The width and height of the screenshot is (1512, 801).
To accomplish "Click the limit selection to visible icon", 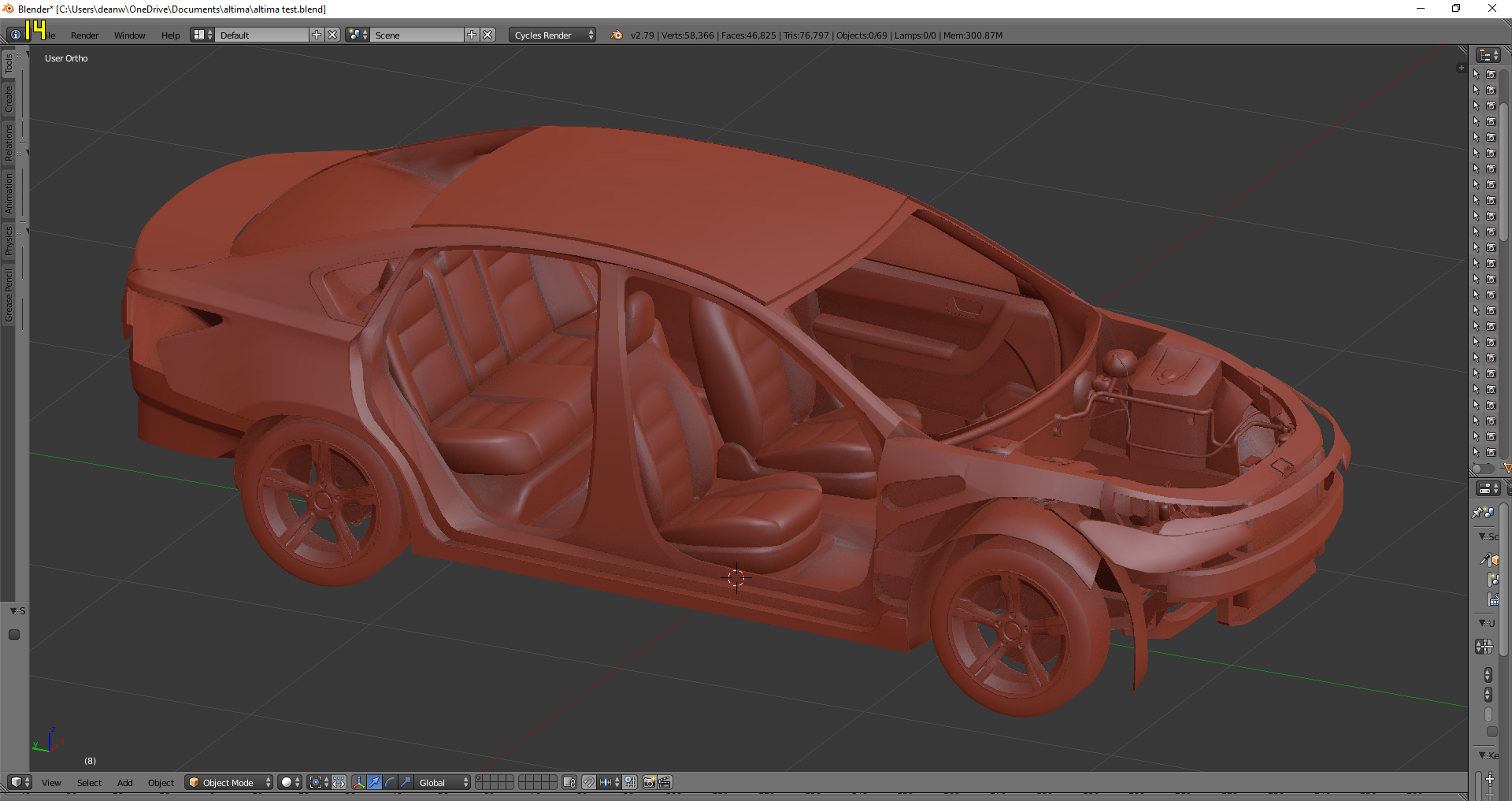I will (x=339, y=782).
